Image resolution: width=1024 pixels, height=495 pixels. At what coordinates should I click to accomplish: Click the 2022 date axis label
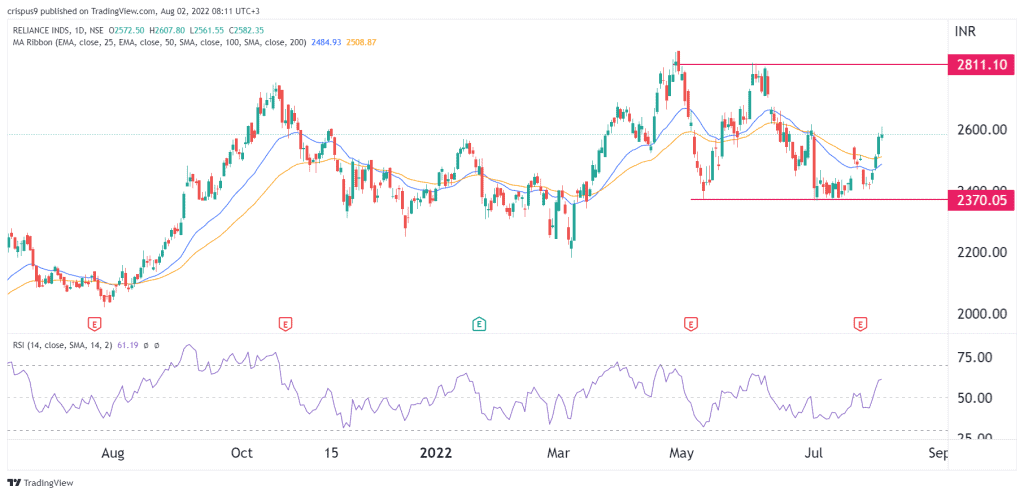click(434, 453)
